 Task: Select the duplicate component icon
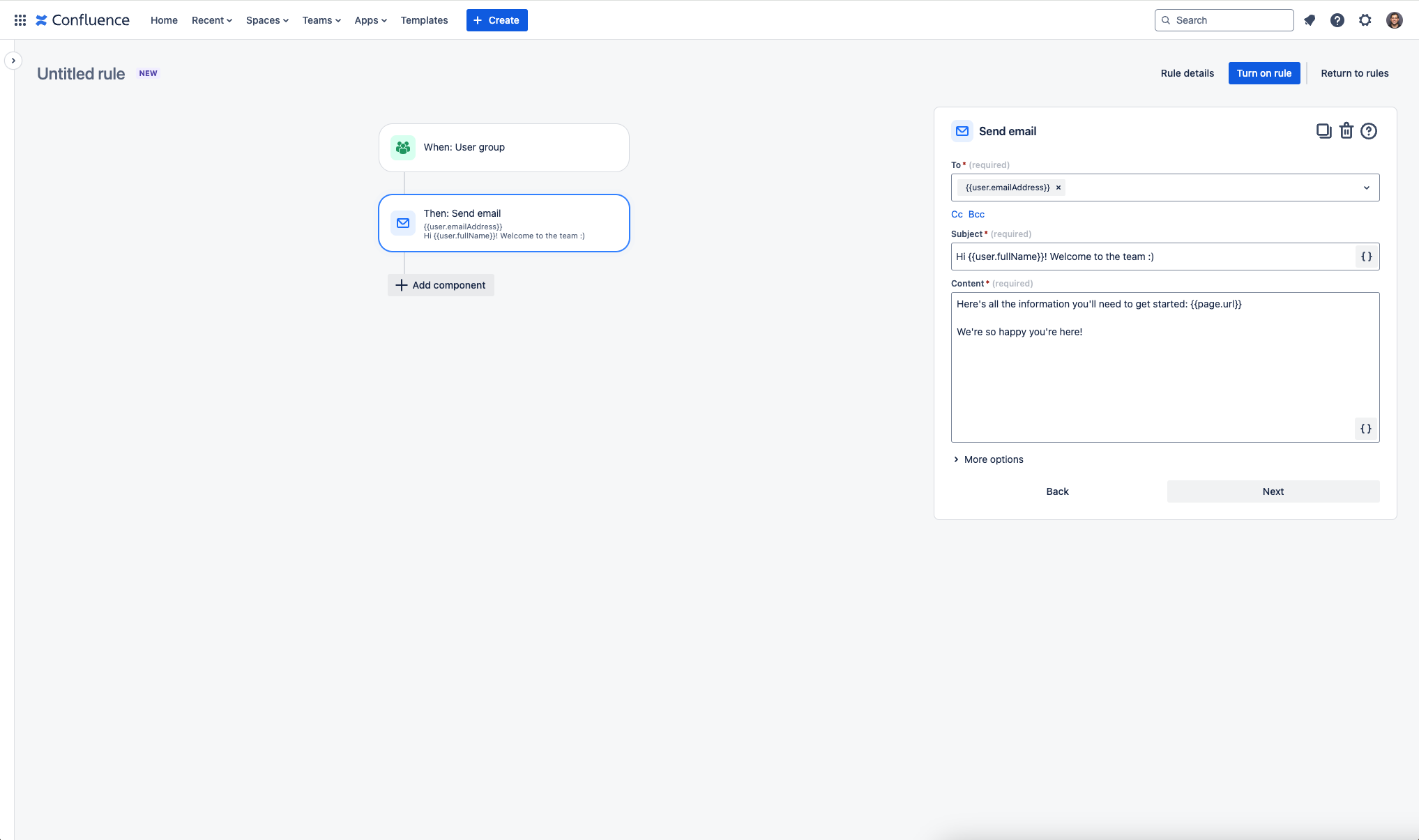click(1323, 130)
